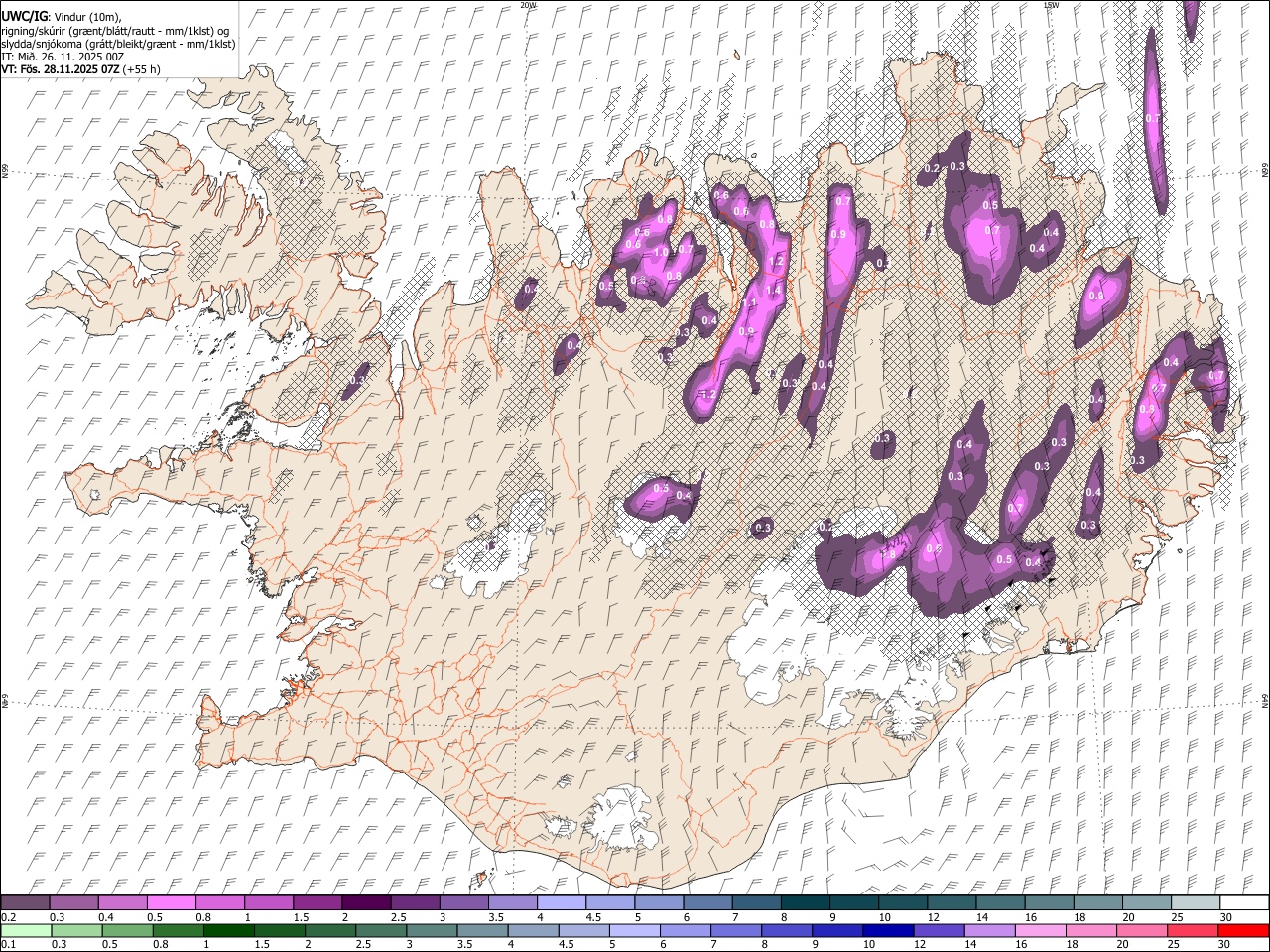Select the crimson 25 swatch in lower legend row
The image size is (1270, 952).
pos(1193,930)
